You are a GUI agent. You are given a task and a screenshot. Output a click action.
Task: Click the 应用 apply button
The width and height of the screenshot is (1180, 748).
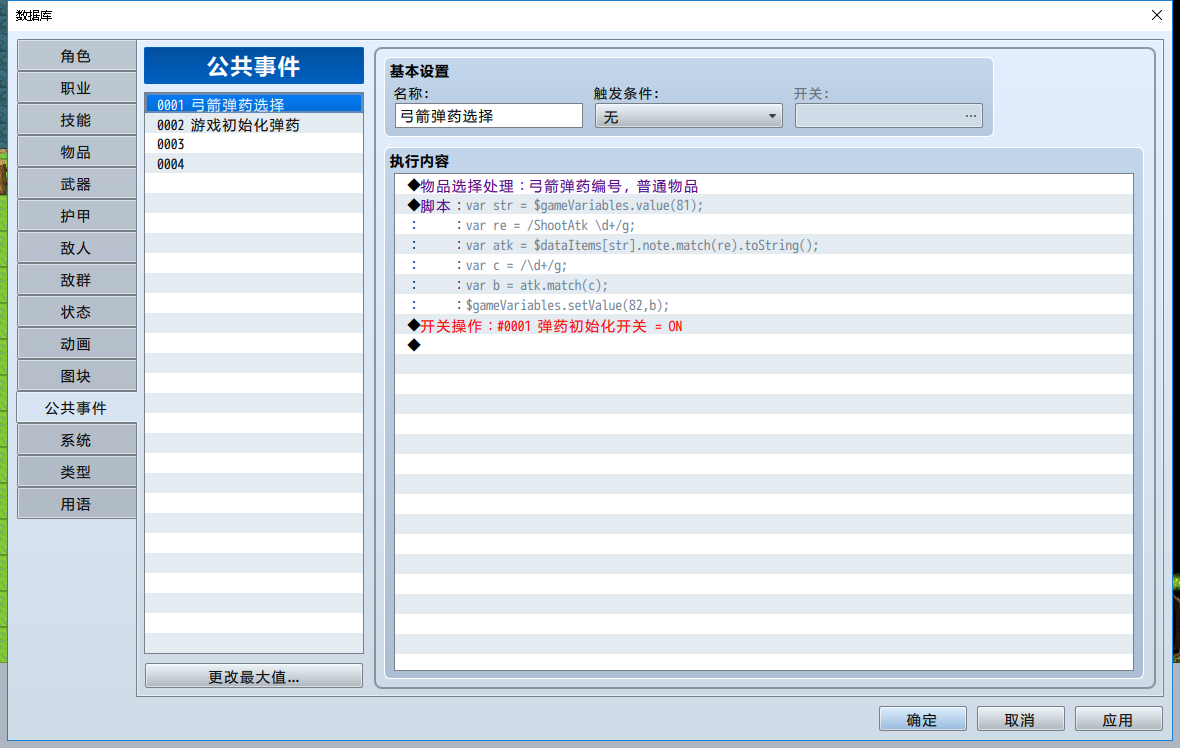(x=1118, y=719)
